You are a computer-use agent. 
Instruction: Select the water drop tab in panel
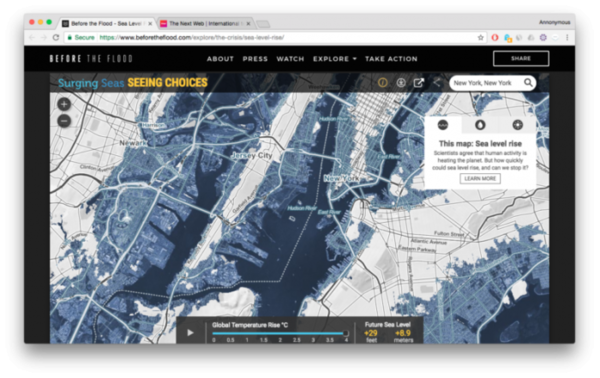[x=480, y=125]
